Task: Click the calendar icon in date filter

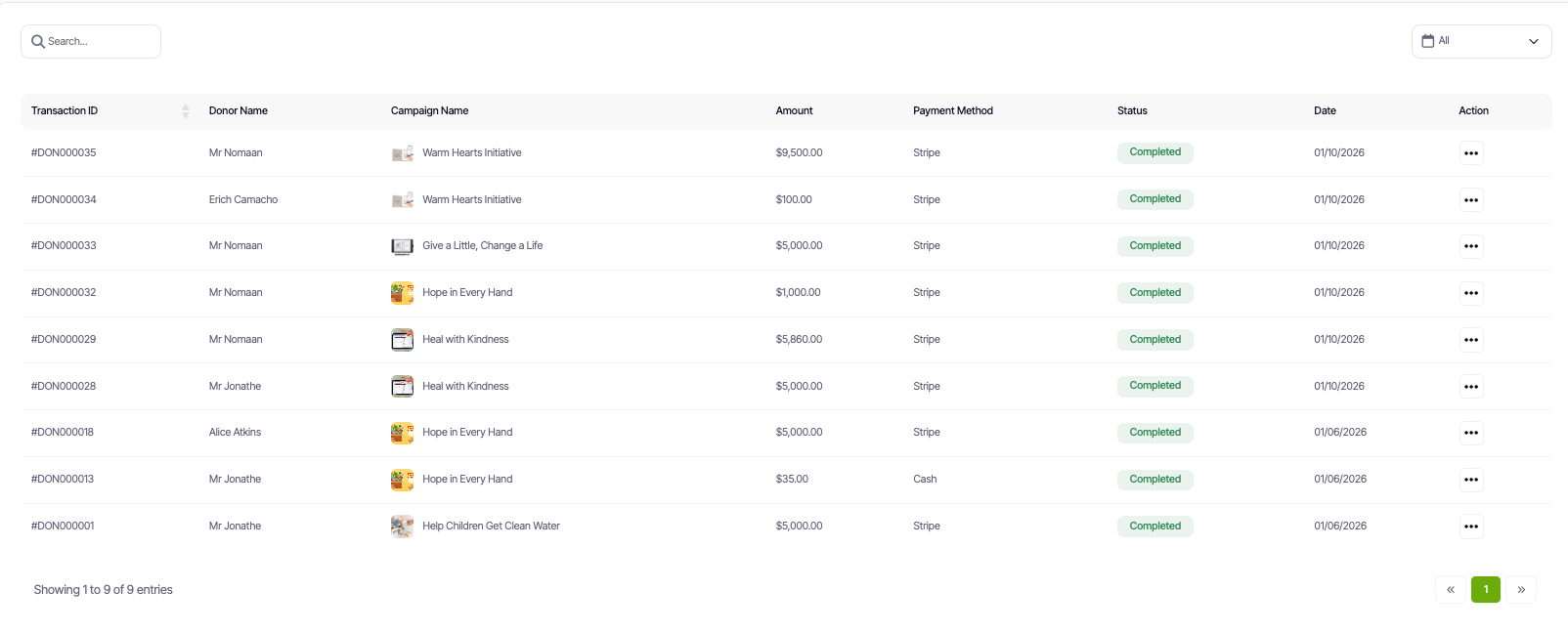Action: coord(1428,41)
